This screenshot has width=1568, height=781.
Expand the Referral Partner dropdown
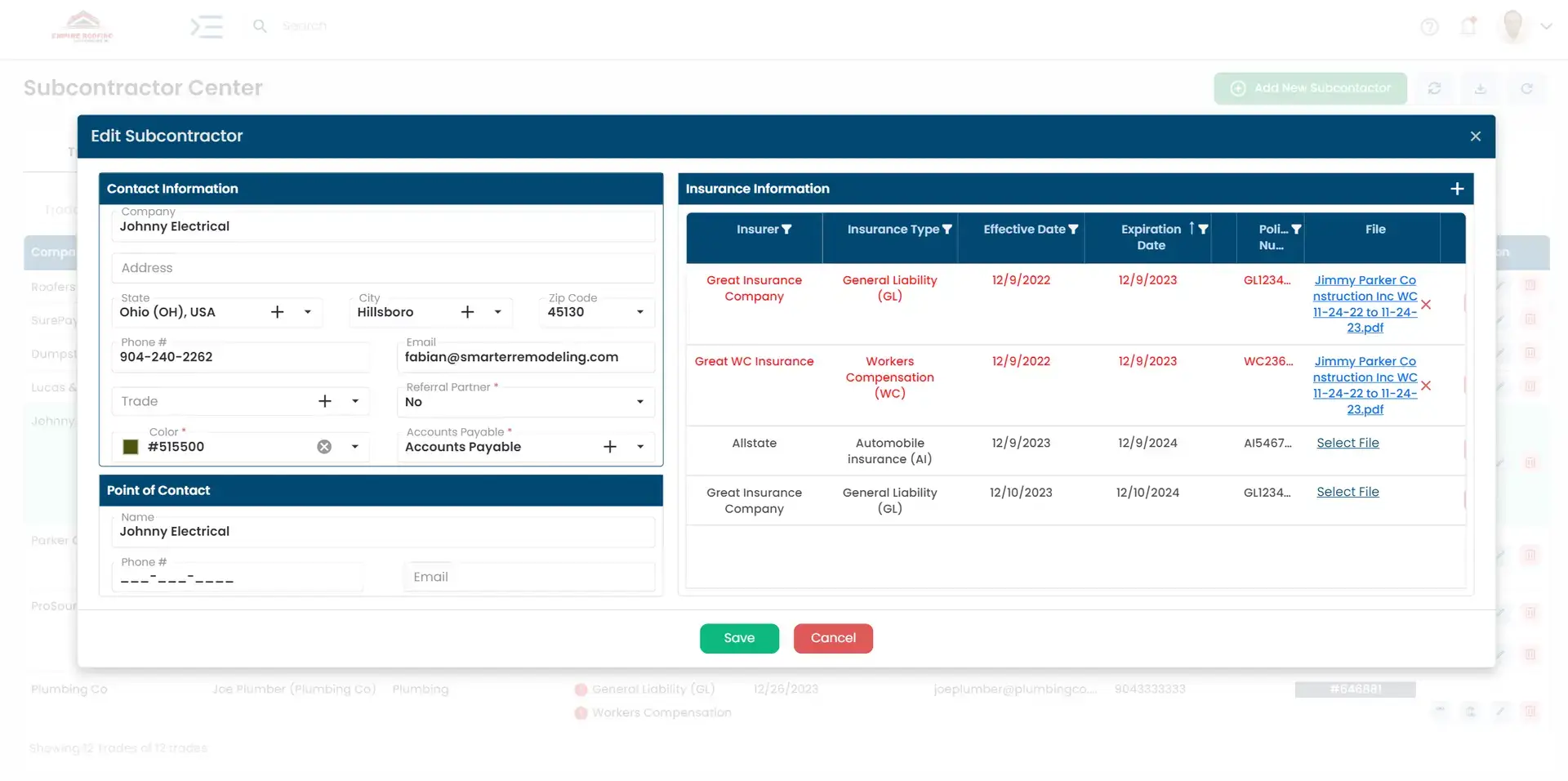[639, 402]
